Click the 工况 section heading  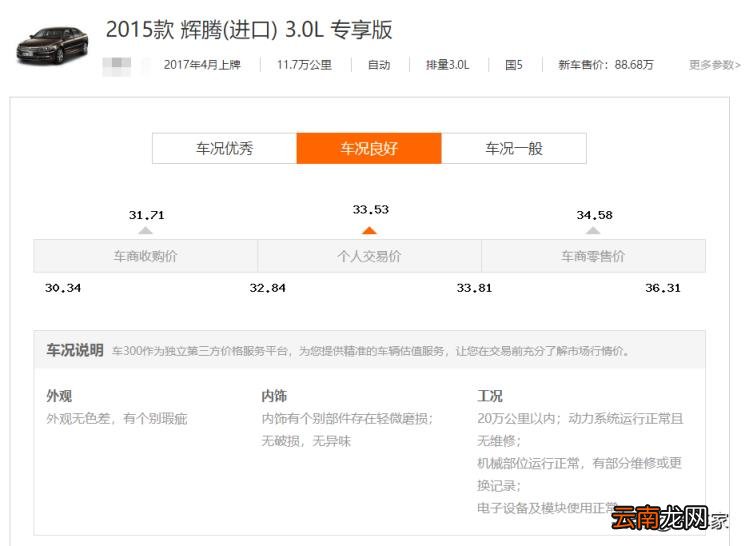[x=490, y=396]
